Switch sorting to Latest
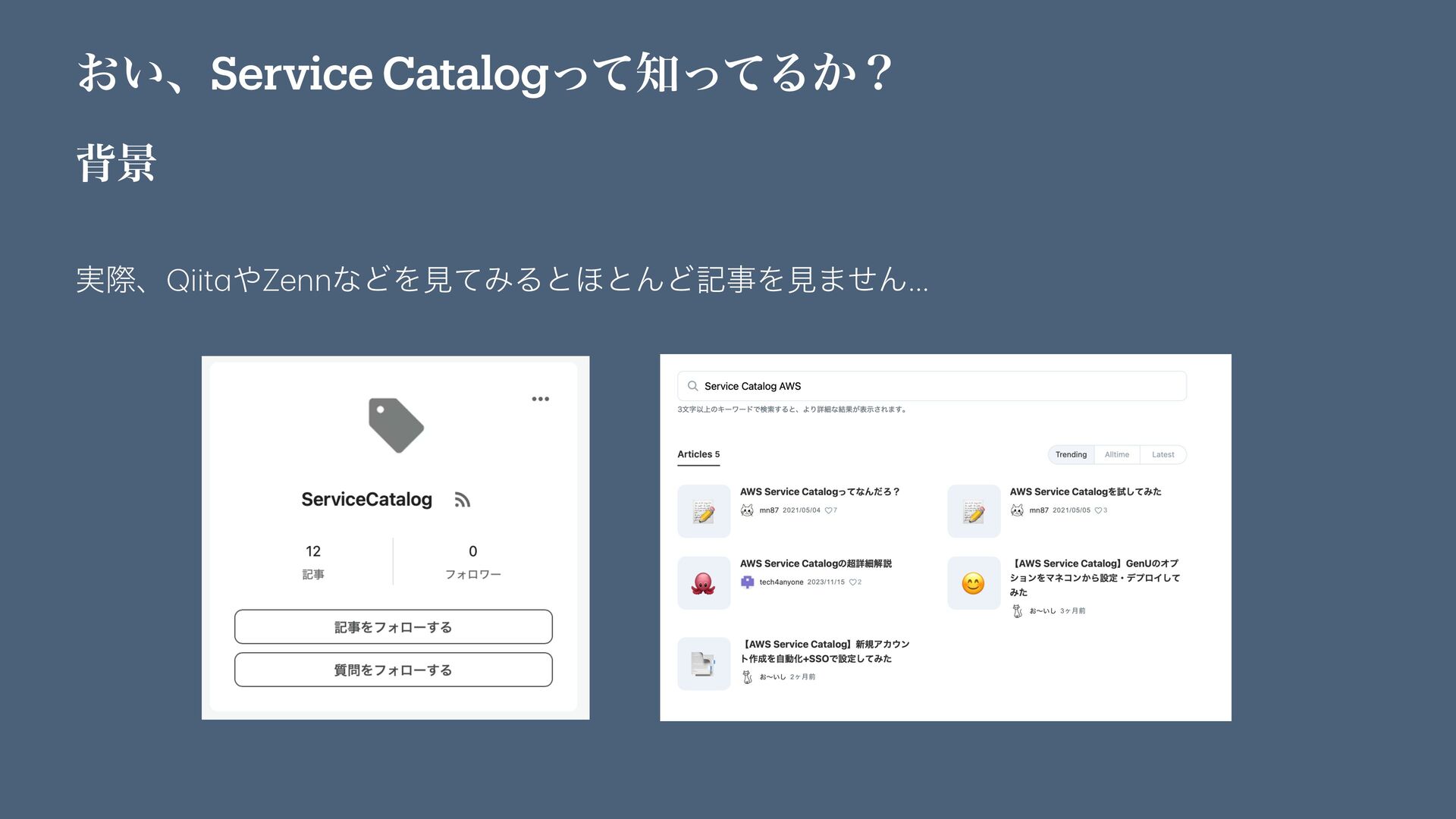1456x819 pixels. click(1163, 455)
